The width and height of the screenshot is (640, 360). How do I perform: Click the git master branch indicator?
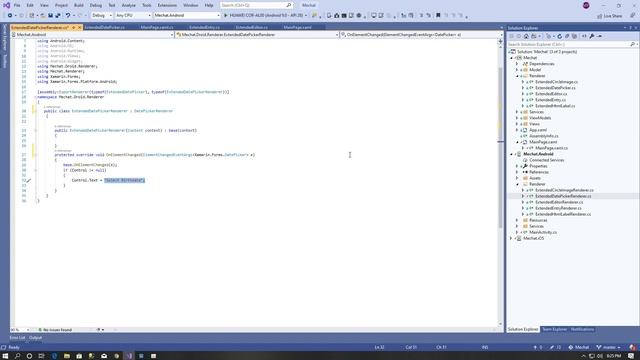(x=608, y=347)
